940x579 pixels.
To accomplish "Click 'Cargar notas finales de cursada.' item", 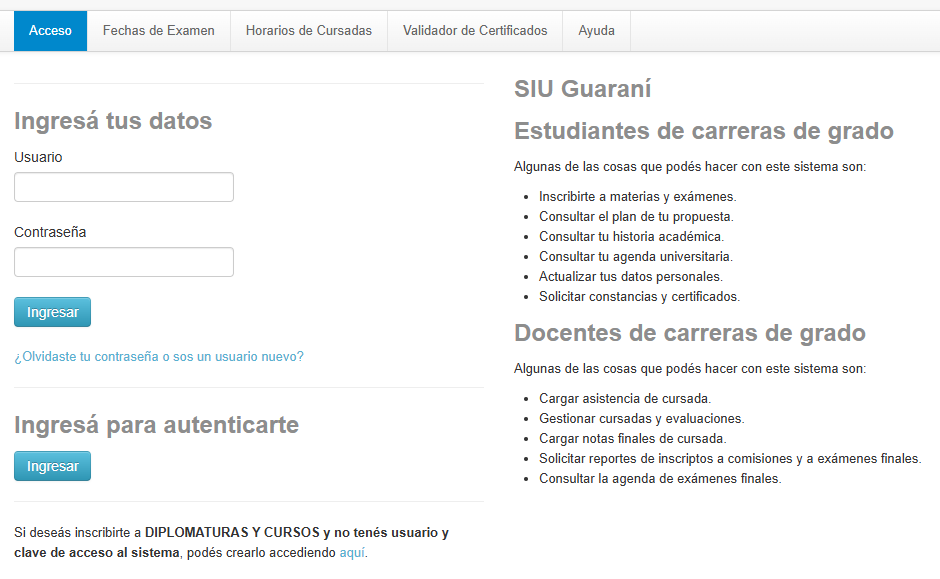I will 632,439.
